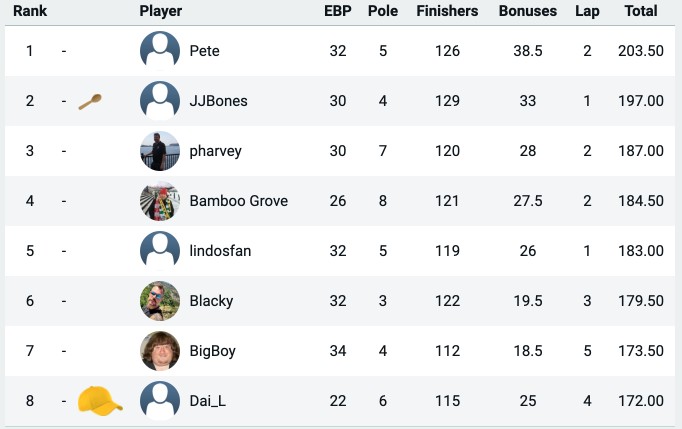Image resolution: width=682 pixels, height=429 pixels.
Task: Open the pharvey player name link
Action: 215,151
